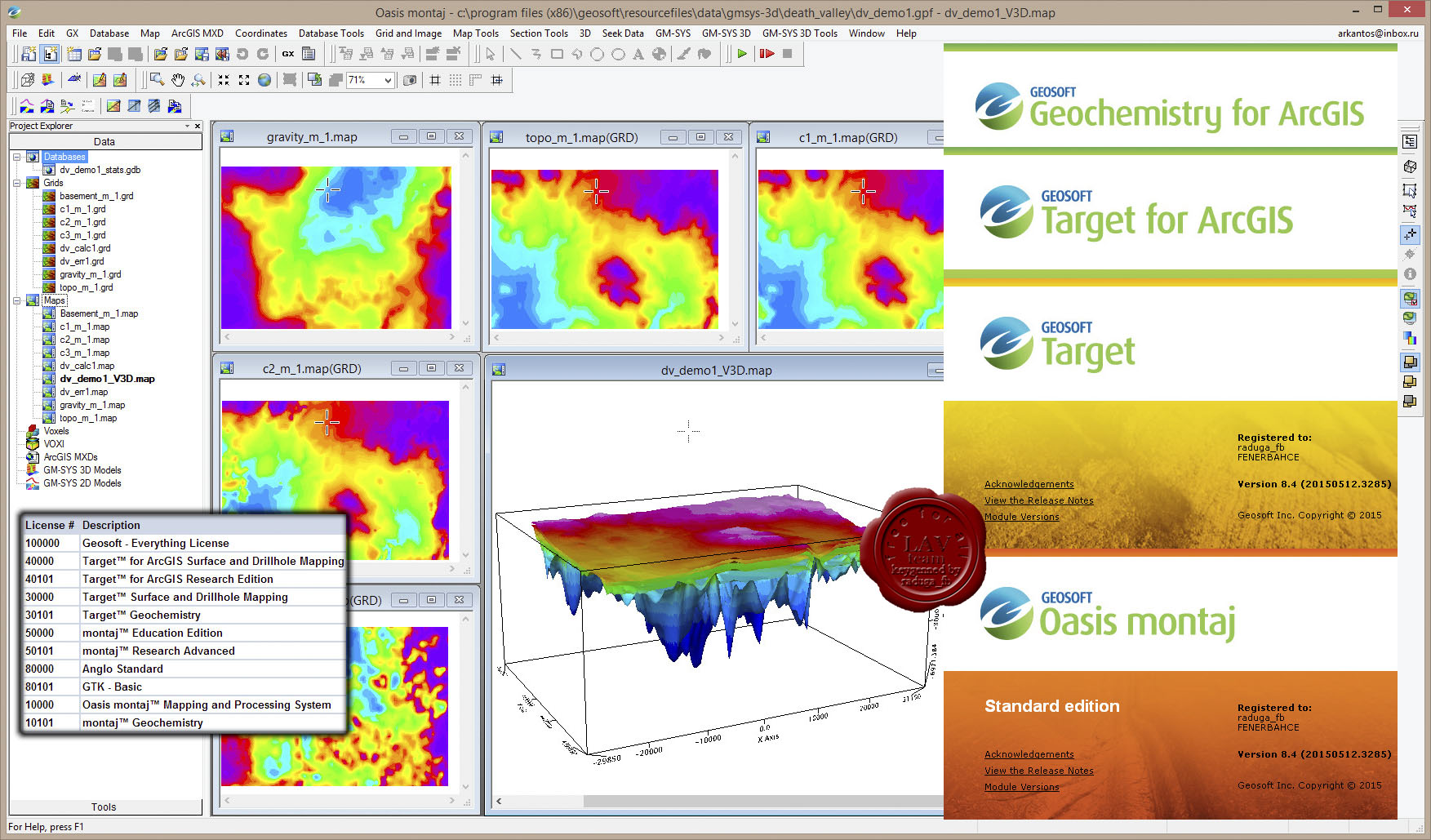
Task: Click the red record script button
Action: [767, 54]
